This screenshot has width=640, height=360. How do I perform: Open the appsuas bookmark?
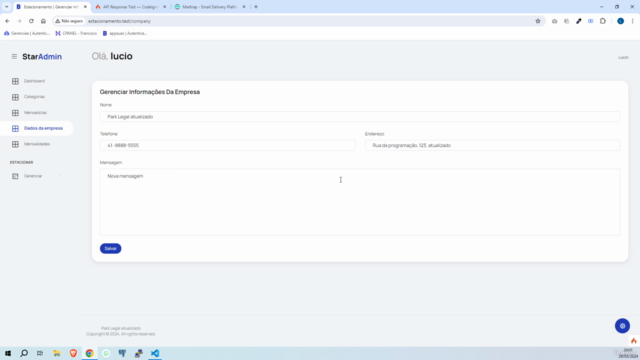point(124,33)
